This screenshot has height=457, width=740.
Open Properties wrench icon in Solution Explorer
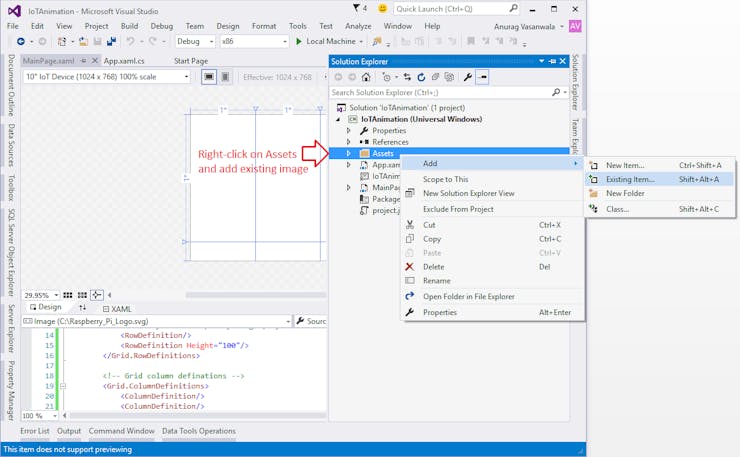[467, 77]
